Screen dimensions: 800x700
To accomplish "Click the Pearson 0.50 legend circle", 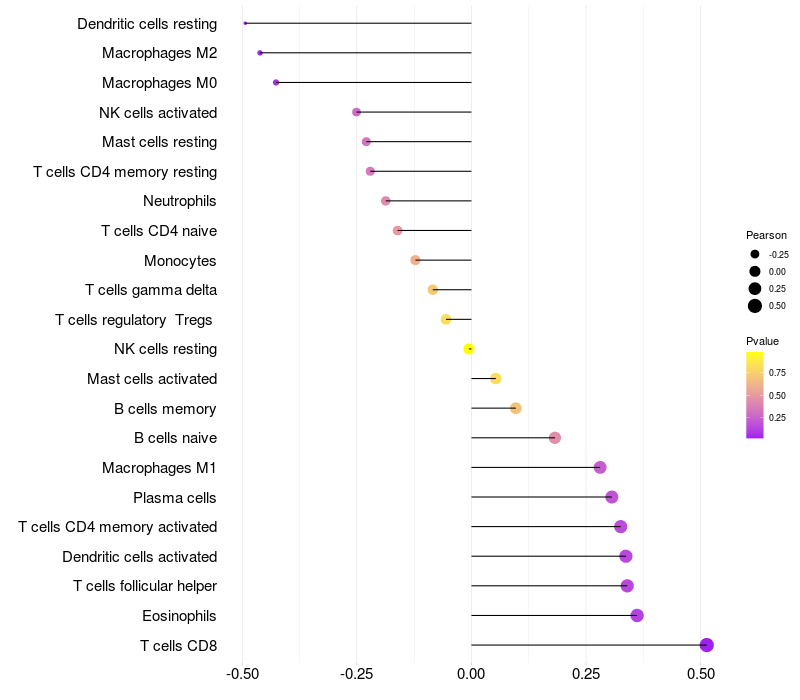I will tap(755, 306).
